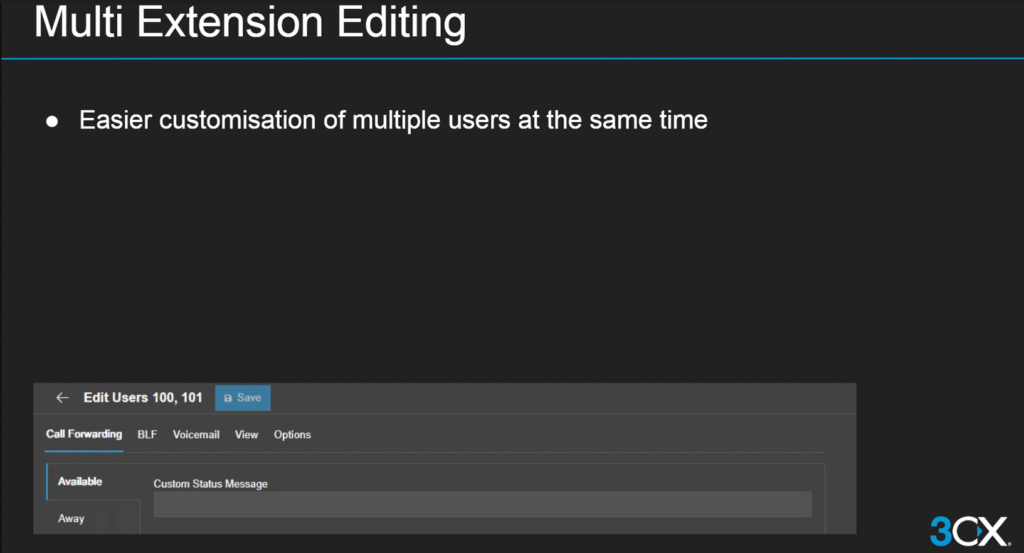Screen dimensions: 1024x553
Task: Click the floppy disk icon in Save
Action: 228,398
